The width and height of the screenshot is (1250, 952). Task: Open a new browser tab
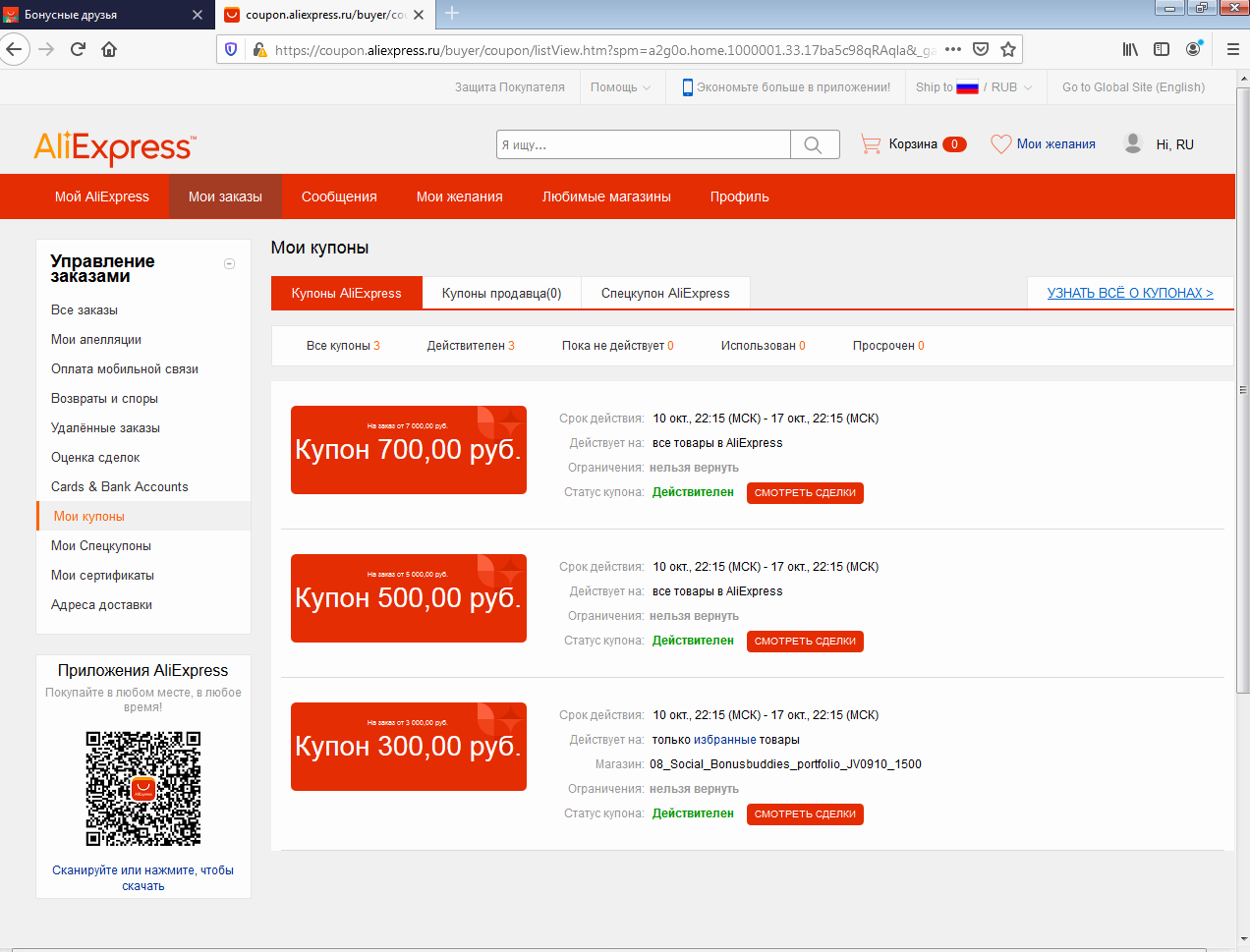[452, 14]
